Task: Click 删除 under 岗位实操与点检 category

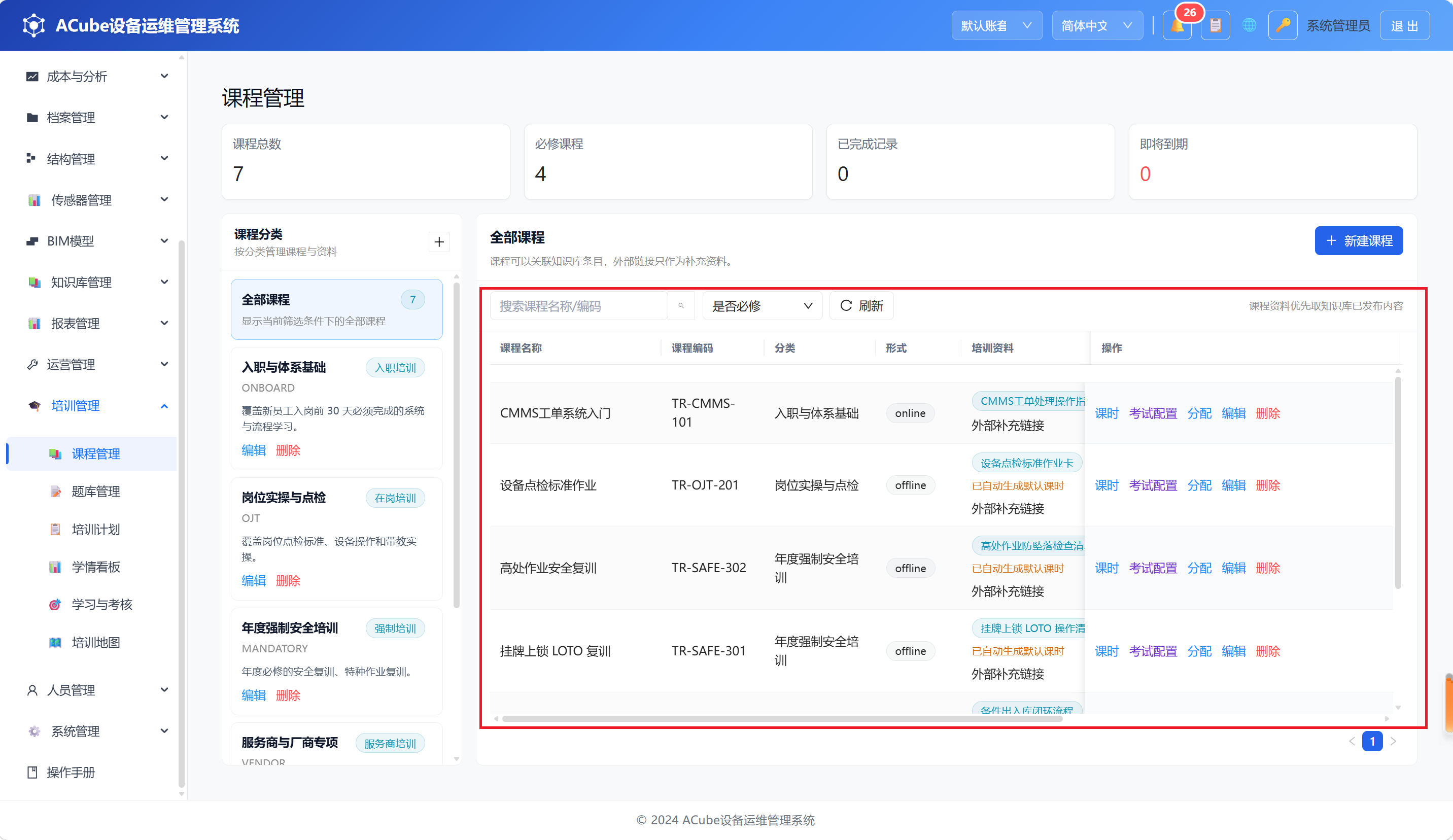Action: (x=288, y=580)
